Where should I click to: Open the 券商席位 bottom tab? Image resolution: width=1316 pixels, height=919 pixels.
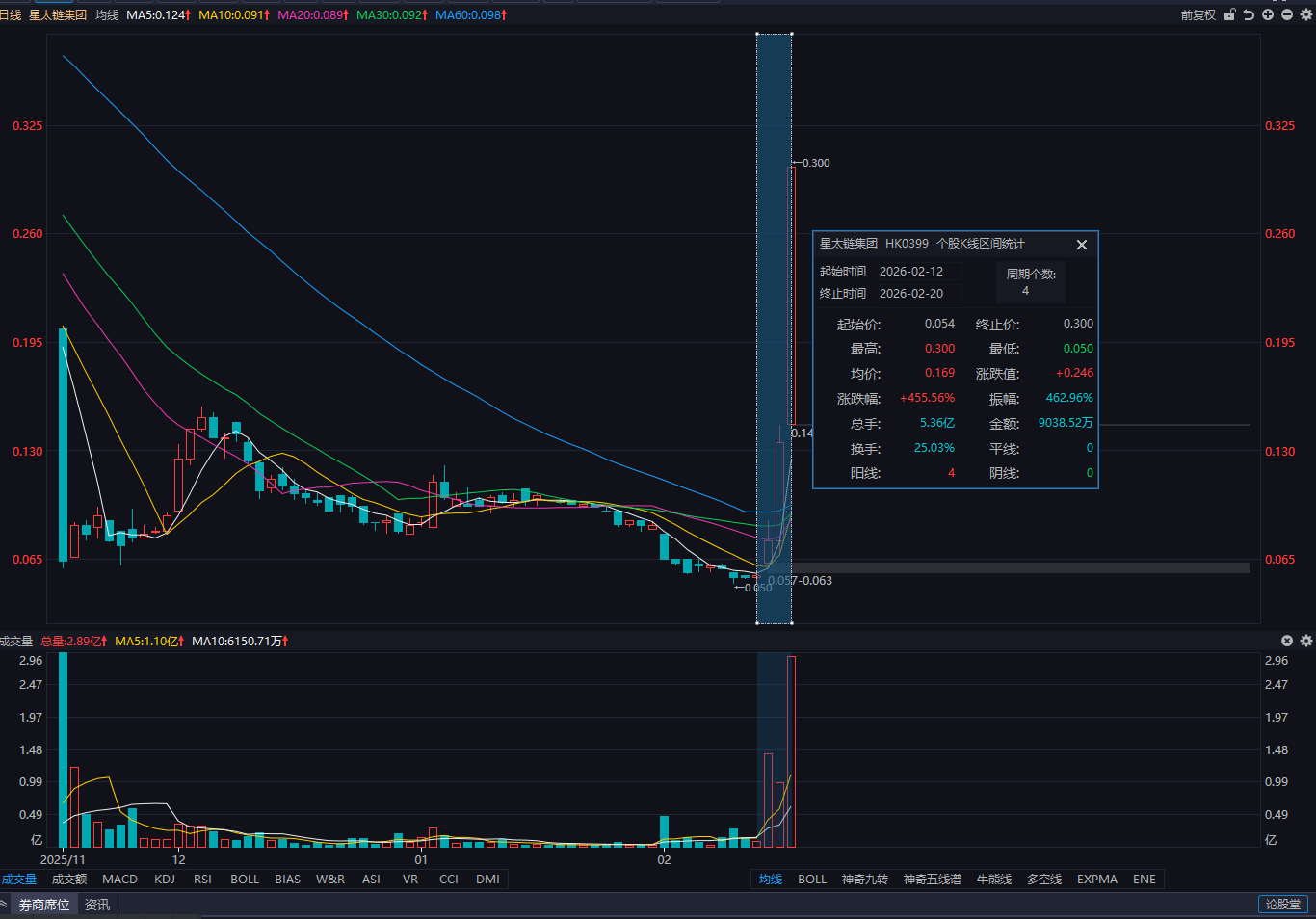pyautogui.click(x=44, y=905)
